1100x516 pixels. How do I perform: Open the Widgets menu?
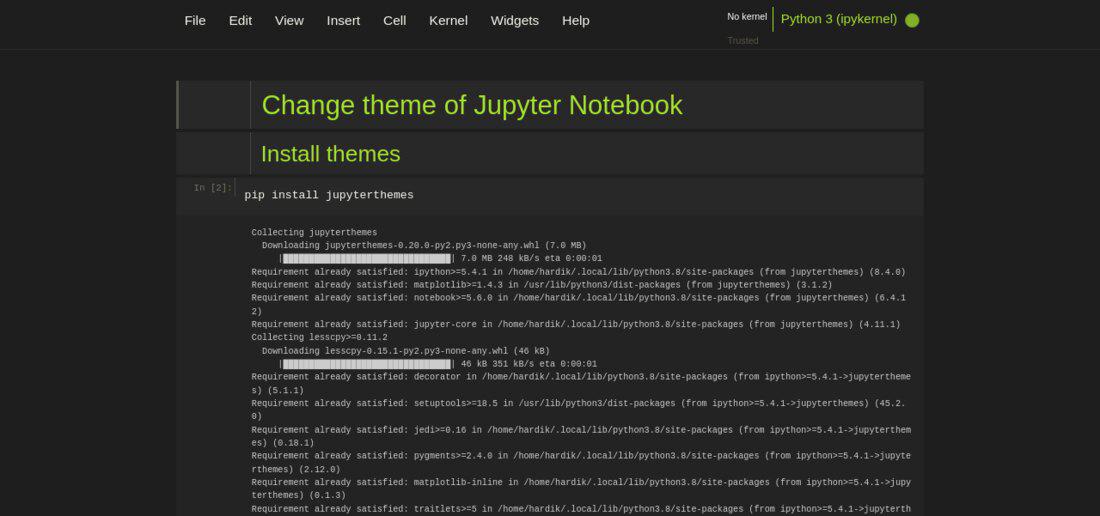514,20
